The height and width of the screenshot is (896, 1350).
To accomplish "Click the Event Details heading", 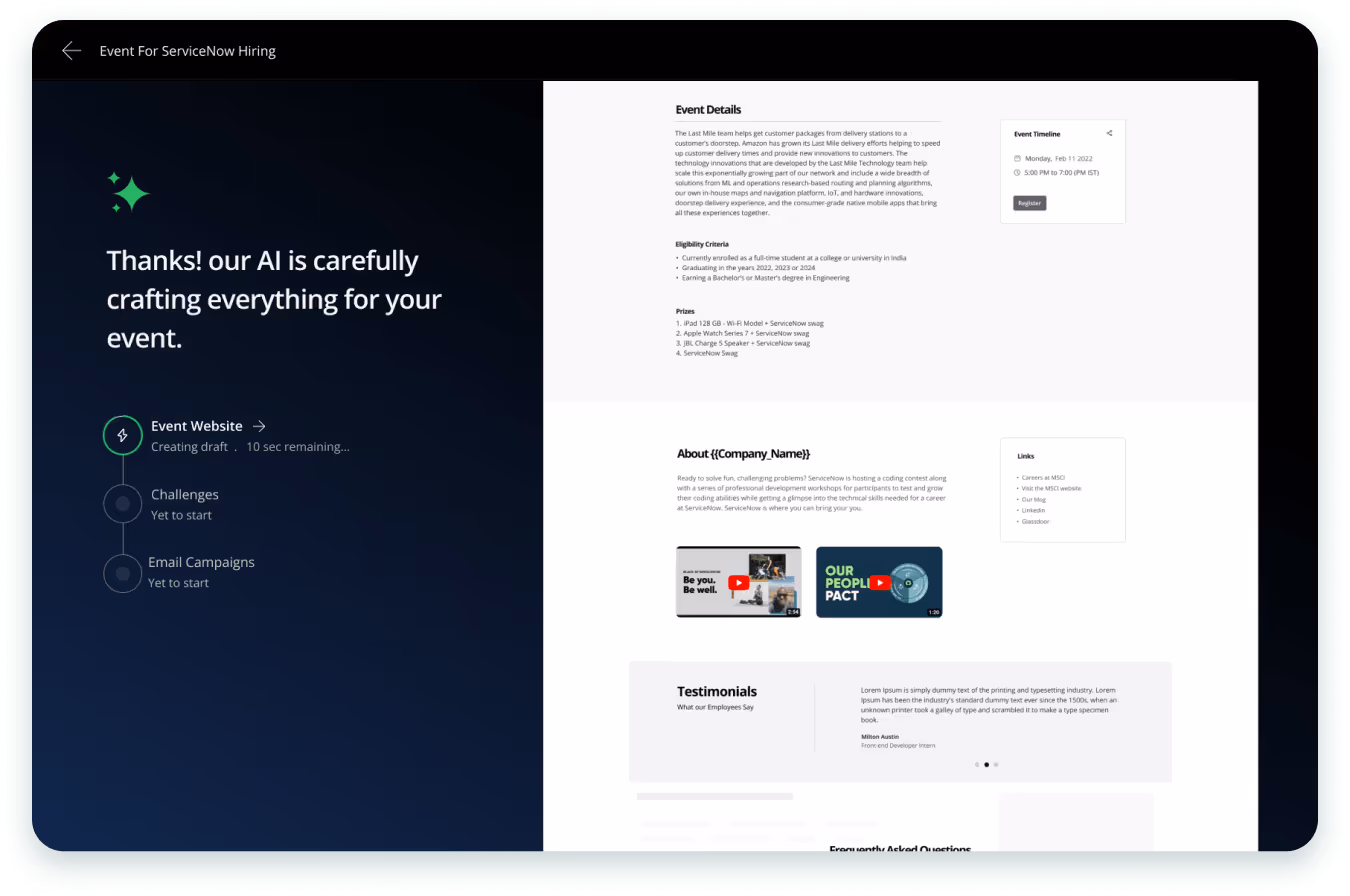I will (x=708, y=110).
